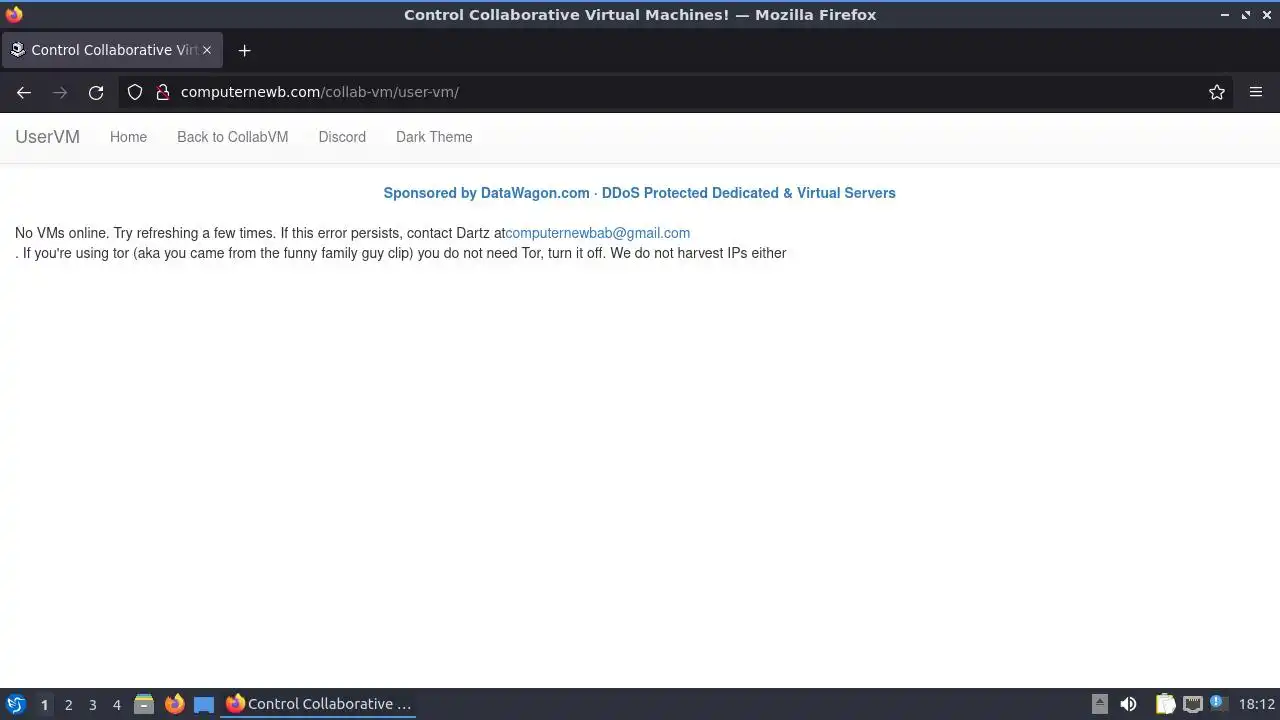
Task: Go back using the browser back arrow
Action: click(24, 92)
